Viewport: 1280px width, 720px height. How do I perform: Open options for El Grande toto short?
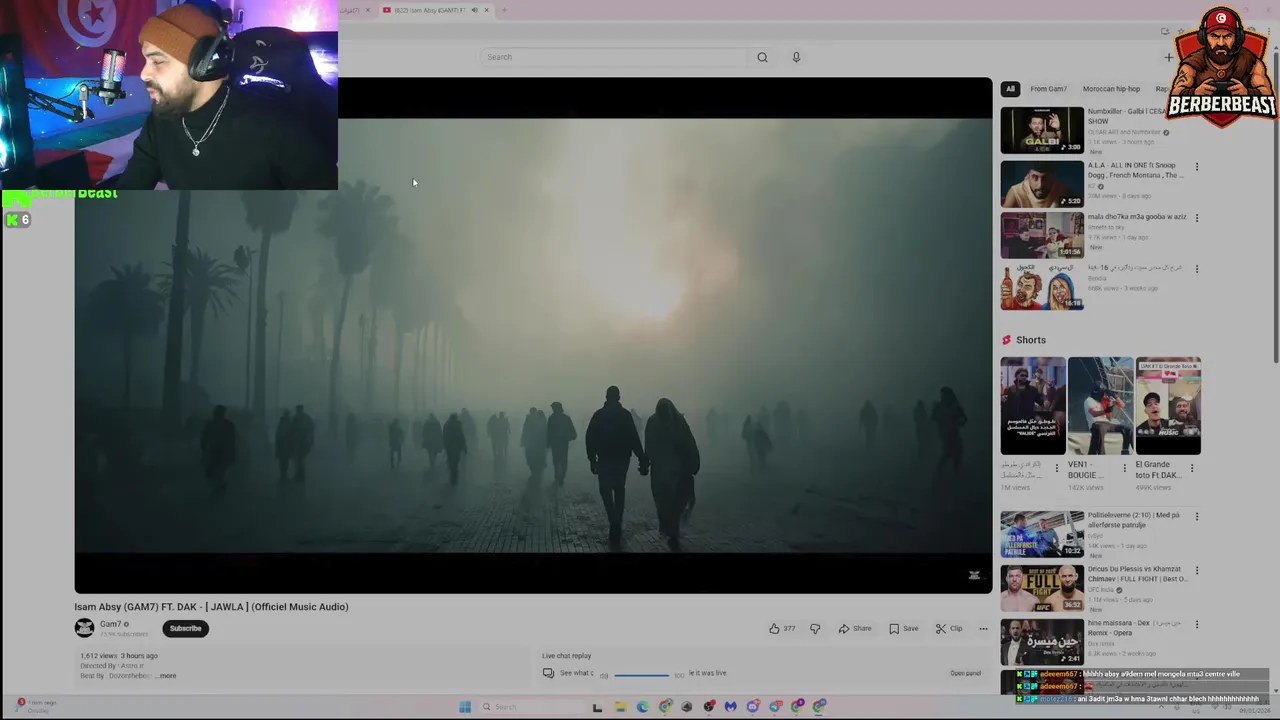pyautogui.click(x=1192, y=467)
